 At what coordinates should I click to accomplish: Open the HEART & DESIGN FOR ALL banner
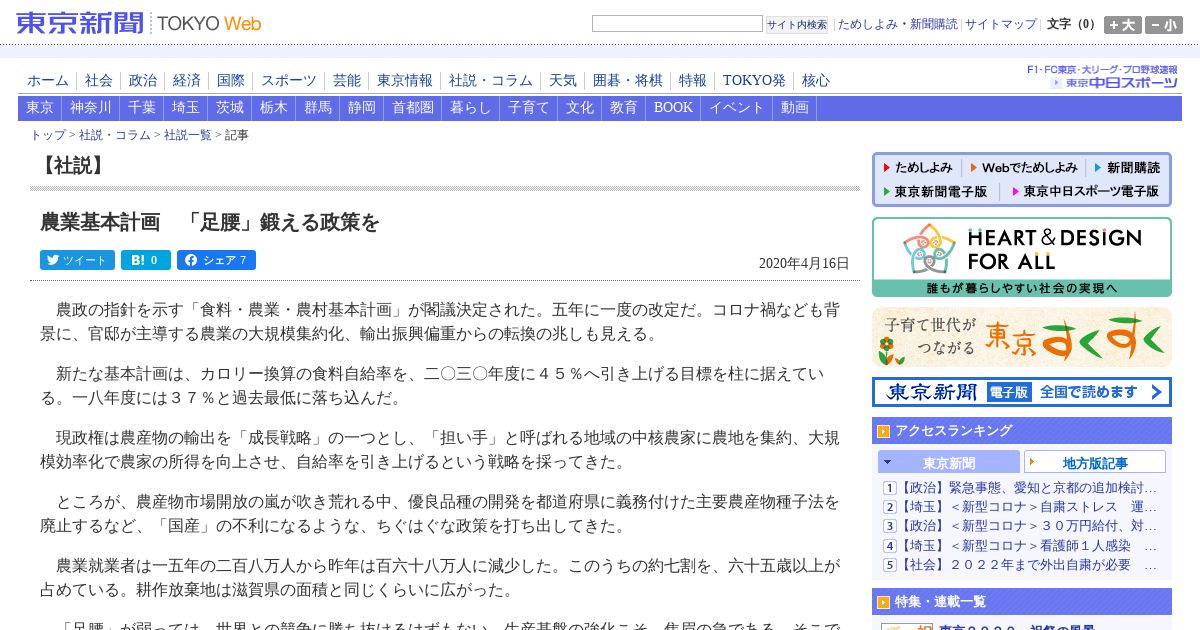coord(1021,257)
